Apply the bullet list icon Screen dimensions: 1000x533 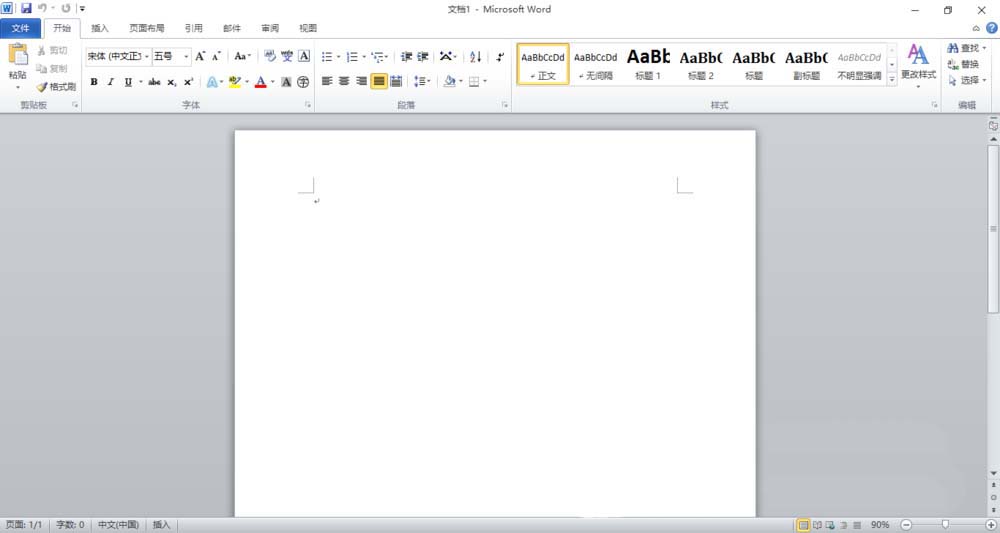coord(326,57)
